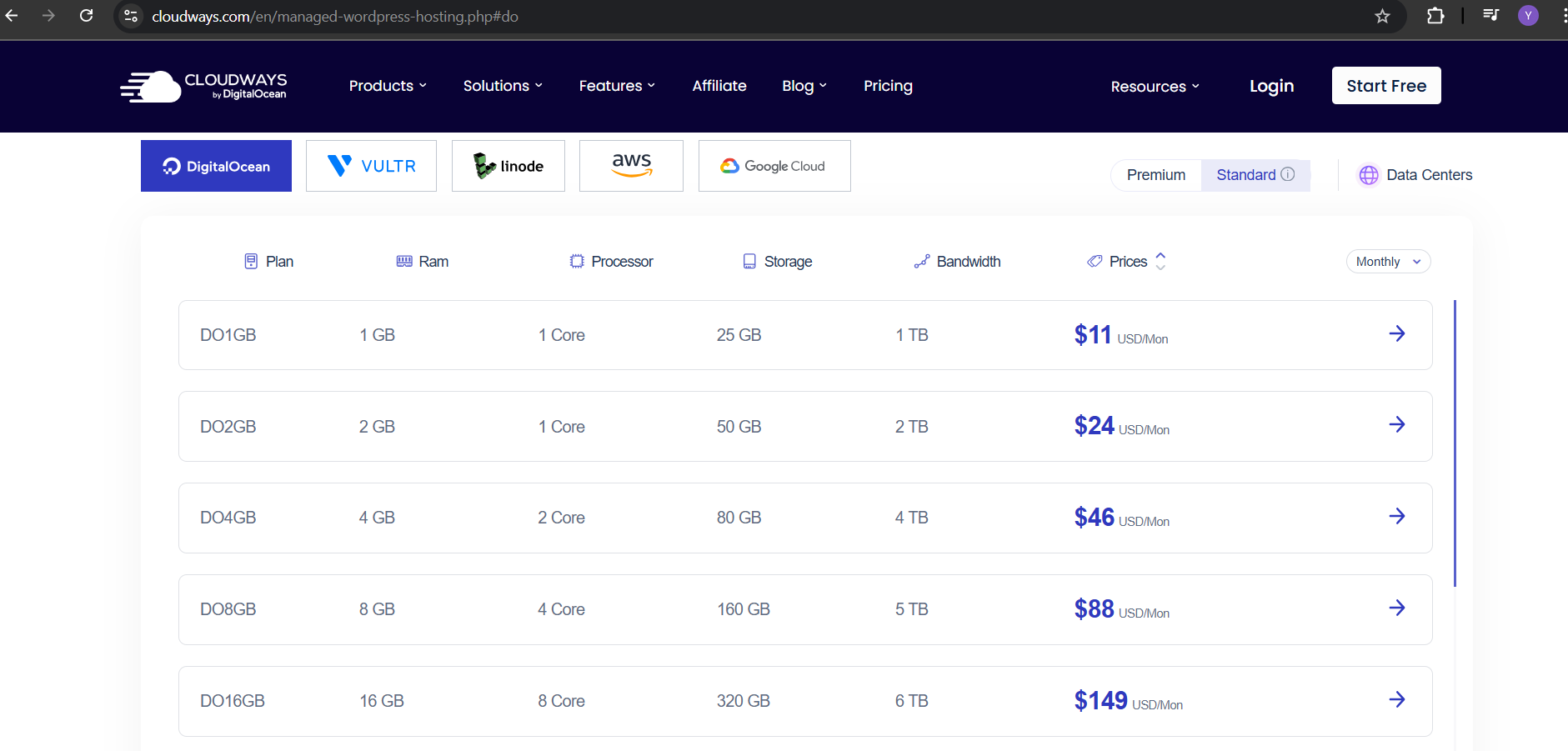Screen dimensions: 1568x751
Task: Click the plan list scrollbar
Action: (x=1455, y=443)
